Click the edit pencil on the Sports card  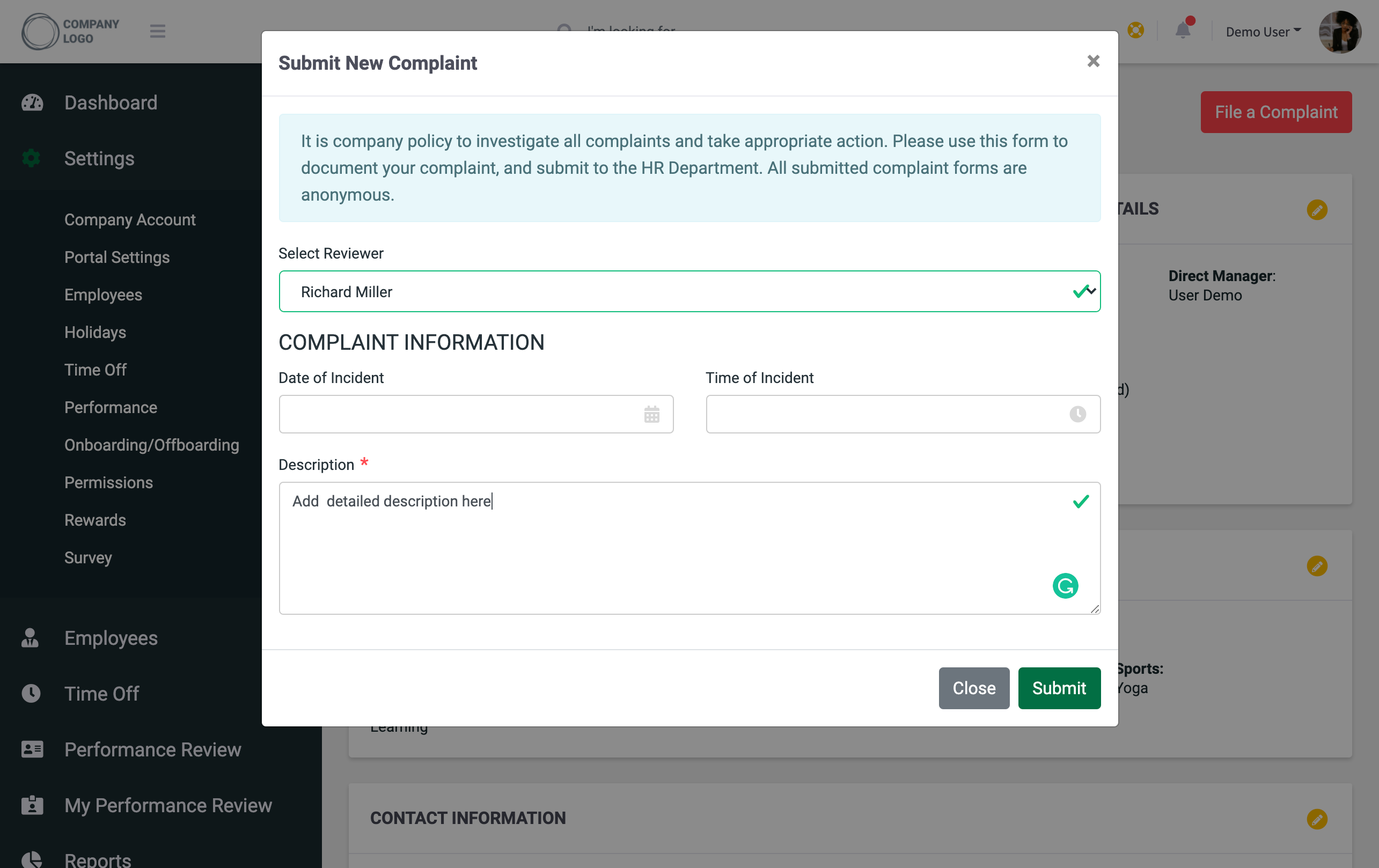click(x=1317, y=565)
